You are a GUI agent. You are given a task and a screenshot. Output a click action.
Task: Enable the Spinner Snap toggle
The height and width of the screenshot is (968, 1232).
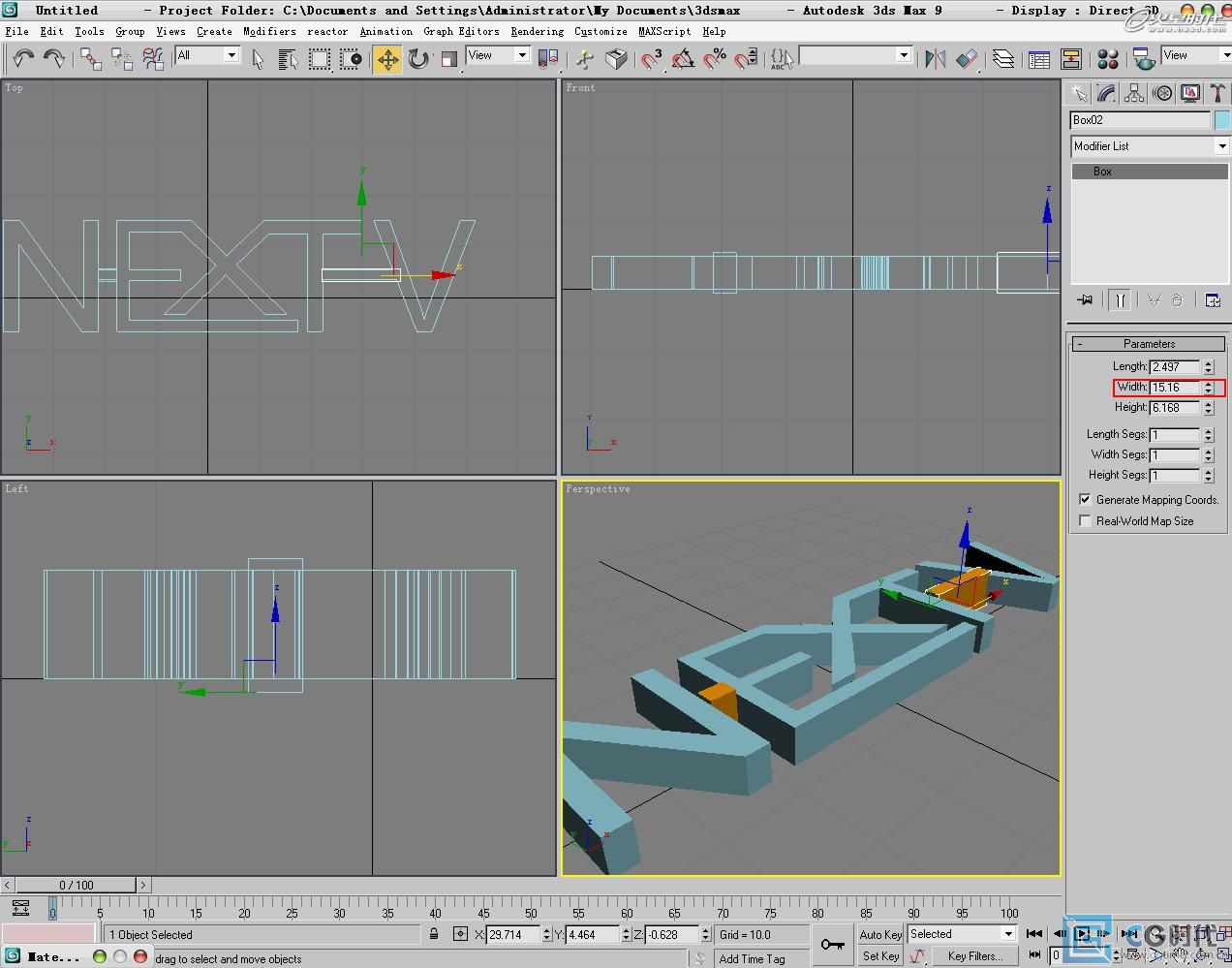coord(746,59)
